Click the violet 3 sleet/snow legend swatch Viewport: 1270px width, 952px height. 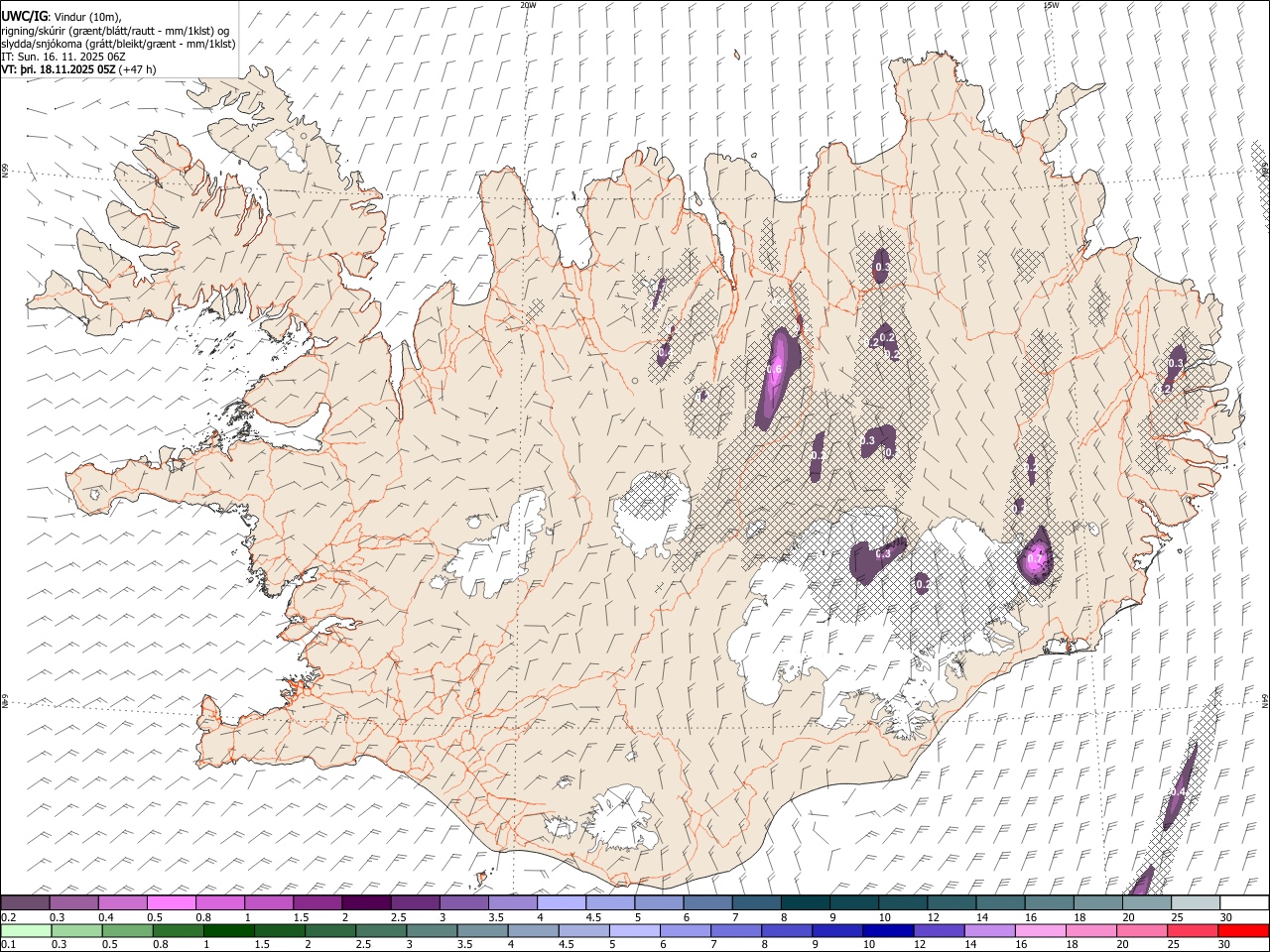[462, 902]
